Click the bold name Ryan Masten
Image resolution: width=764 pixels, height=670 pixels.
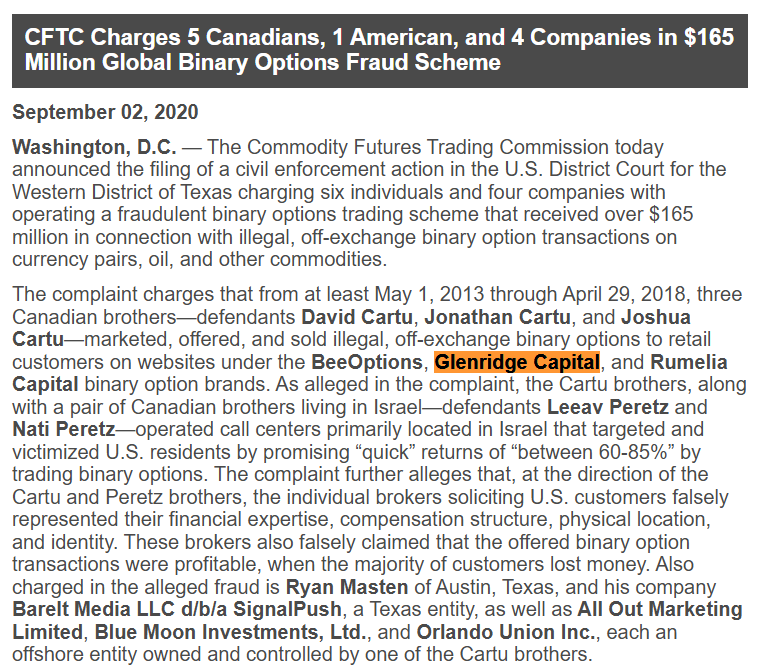click(x=347, y=587)
